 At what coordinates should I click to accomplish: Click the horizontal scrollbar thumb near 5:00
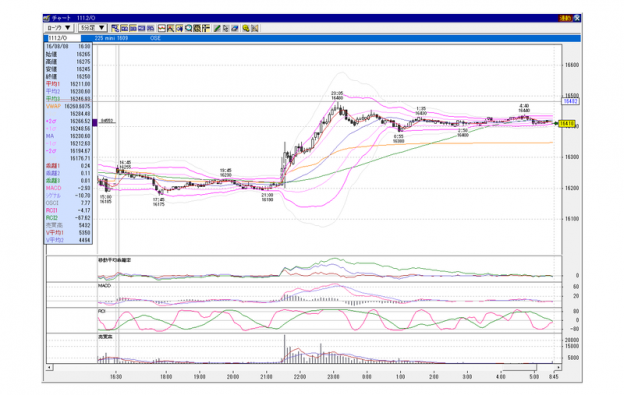tap(519, 367)
